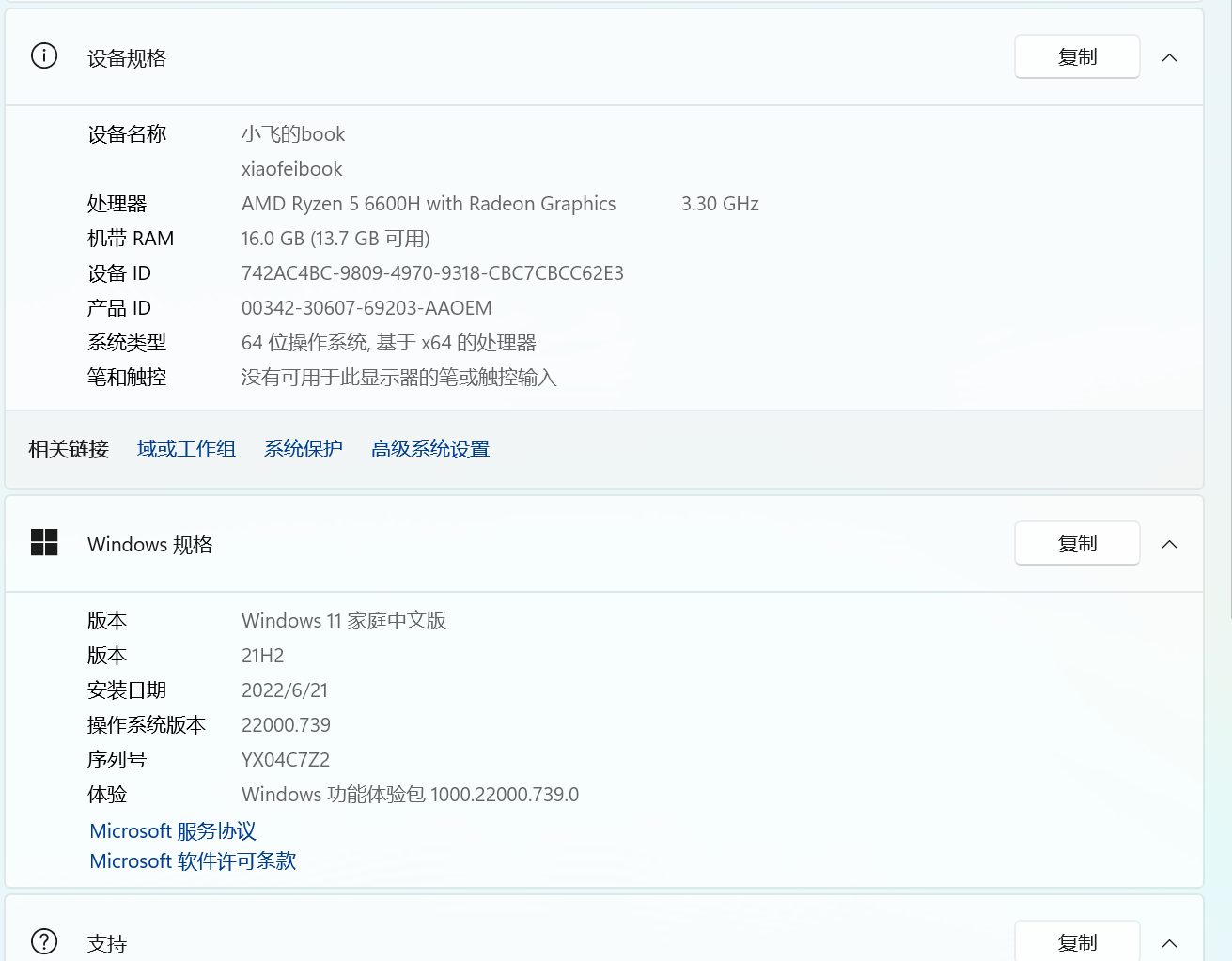This screenshot has height=961, width=1232.
Task: Select install date 2022/6/21
Action: point(285,690)
